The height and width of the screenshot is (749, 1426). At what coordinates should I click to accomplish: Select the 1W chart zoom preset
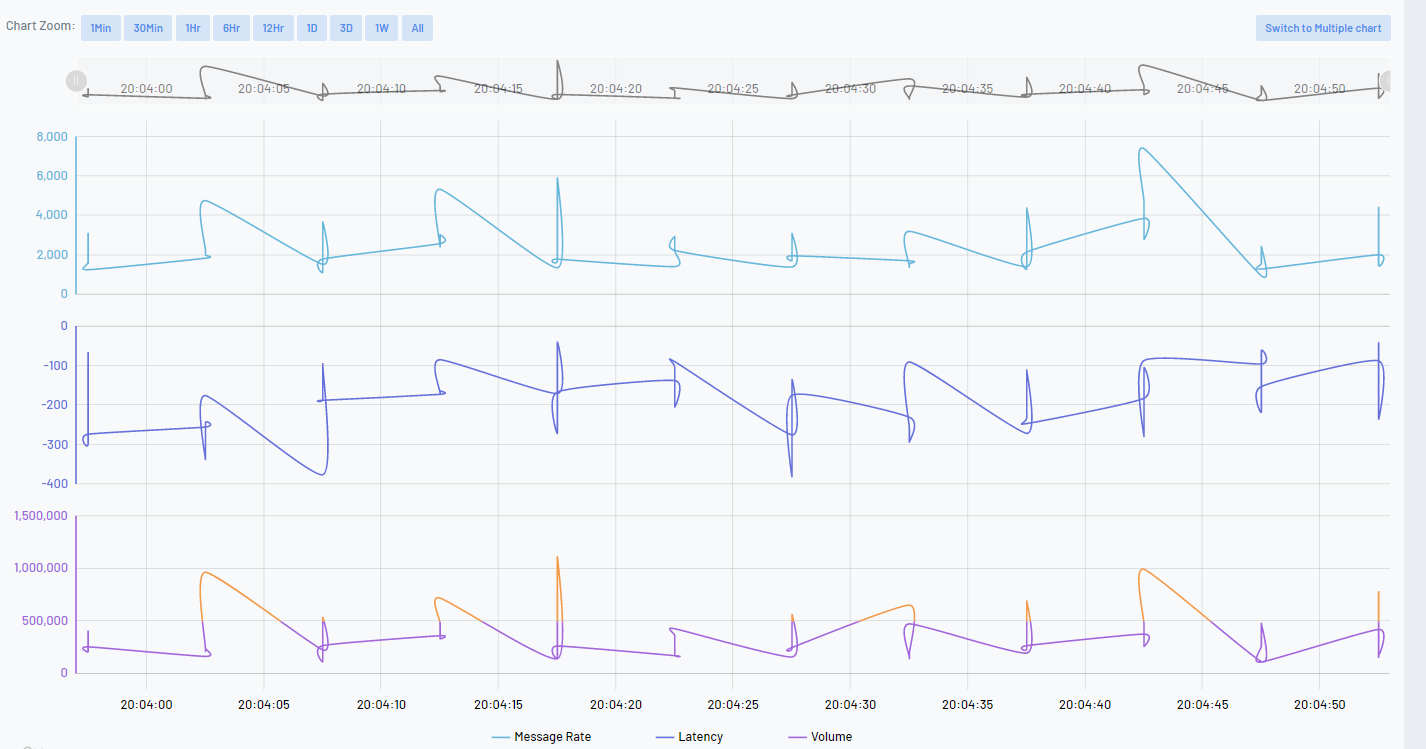coord(381,27)
